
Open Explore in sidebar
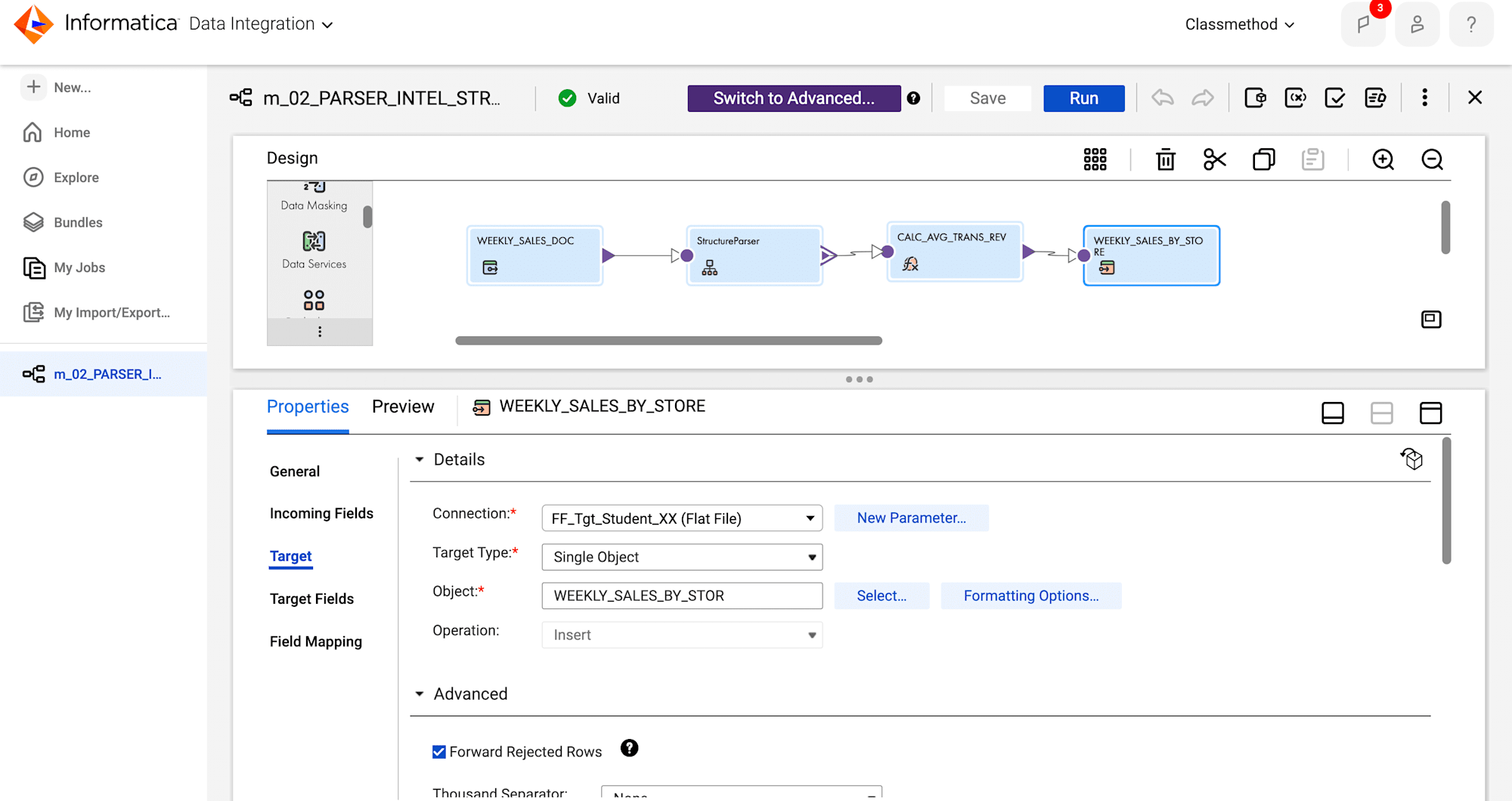coord(61,178)
